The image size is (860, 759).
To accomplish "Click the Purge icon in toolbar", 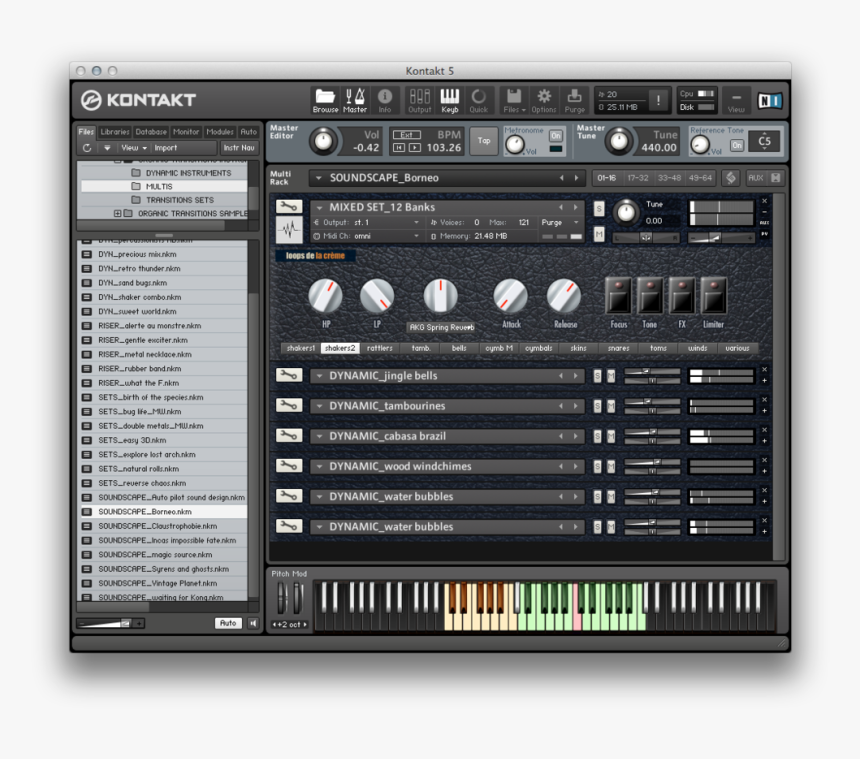I will [574, 100].
